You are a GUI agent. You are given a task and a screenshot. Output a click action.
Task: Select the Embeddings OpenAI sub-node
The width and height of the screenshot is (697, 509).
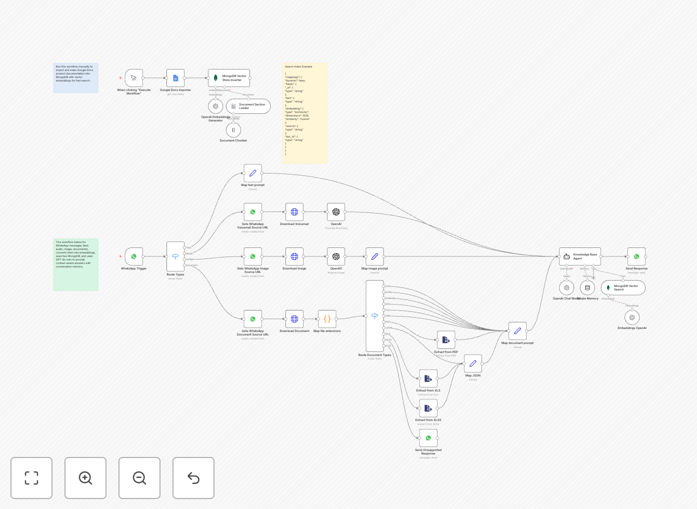click(x=632, y=317)
